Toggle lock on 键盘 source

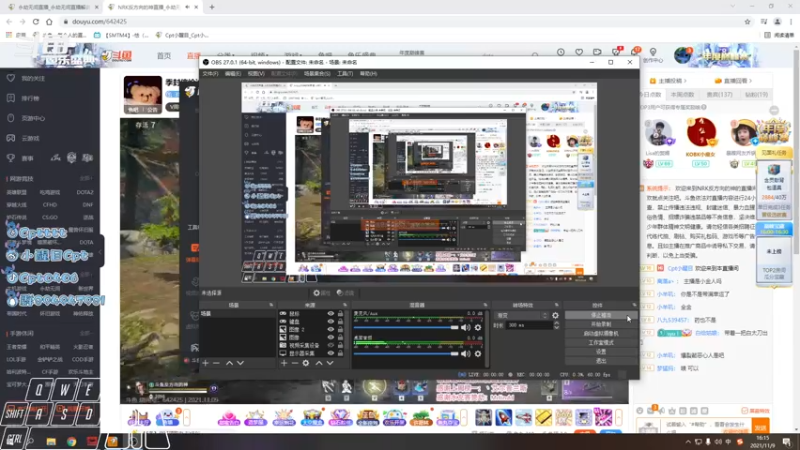(x=340, y=321)
